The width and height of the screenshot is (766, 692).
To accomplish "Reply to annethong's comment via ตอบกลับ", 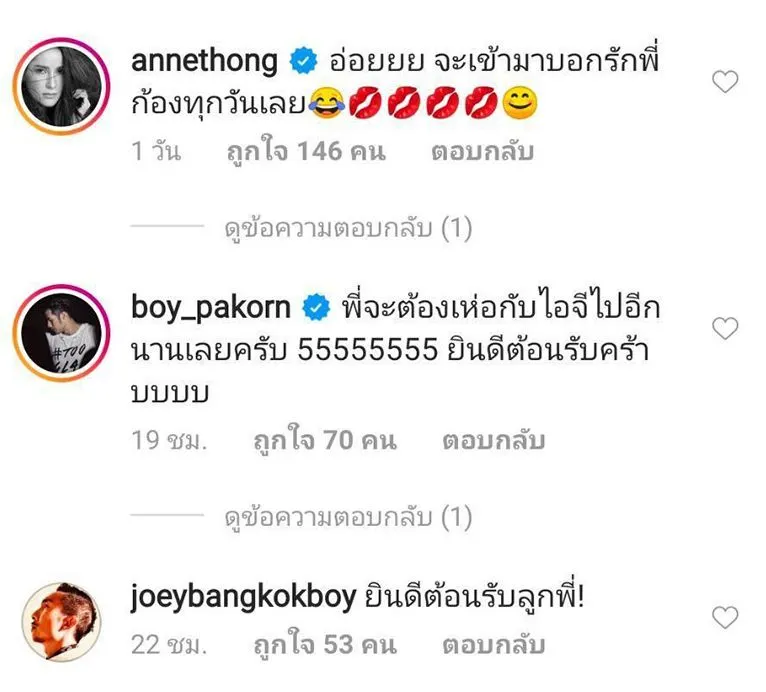I will coord(483,151).
